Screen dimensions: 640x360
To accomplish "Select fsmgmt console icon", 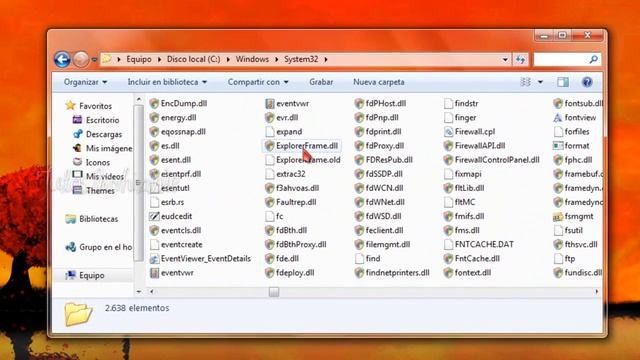I will [x=558, y=216].
